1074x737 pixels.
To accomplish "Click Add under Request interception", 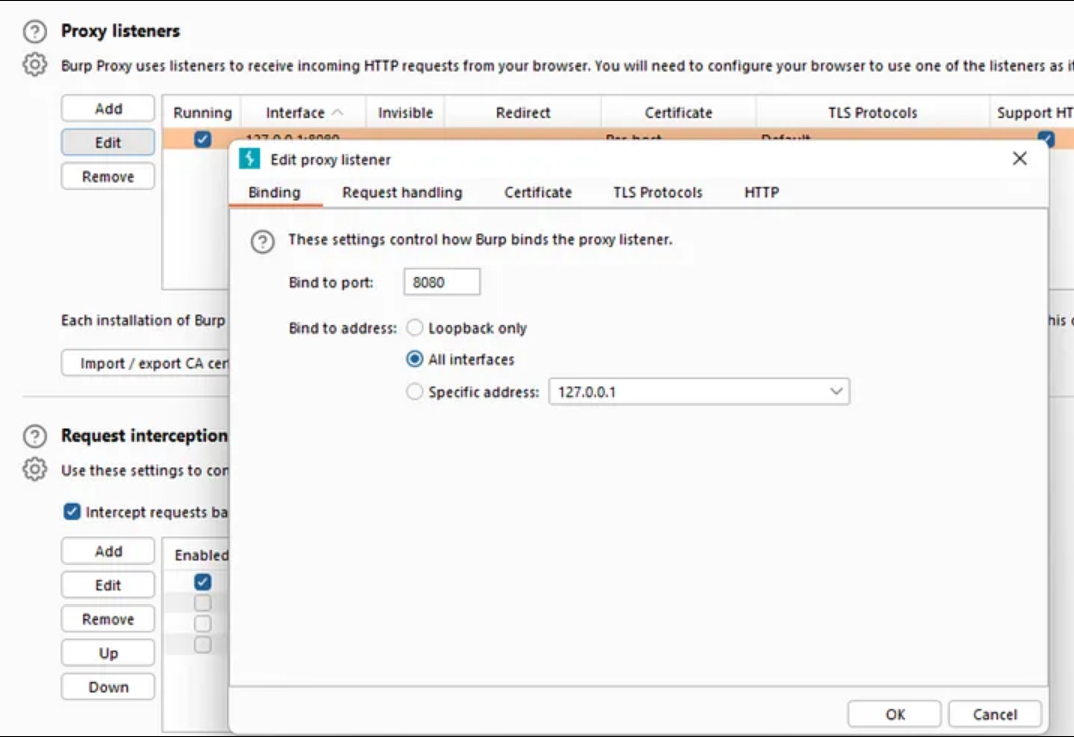I will tap(108, 551).
